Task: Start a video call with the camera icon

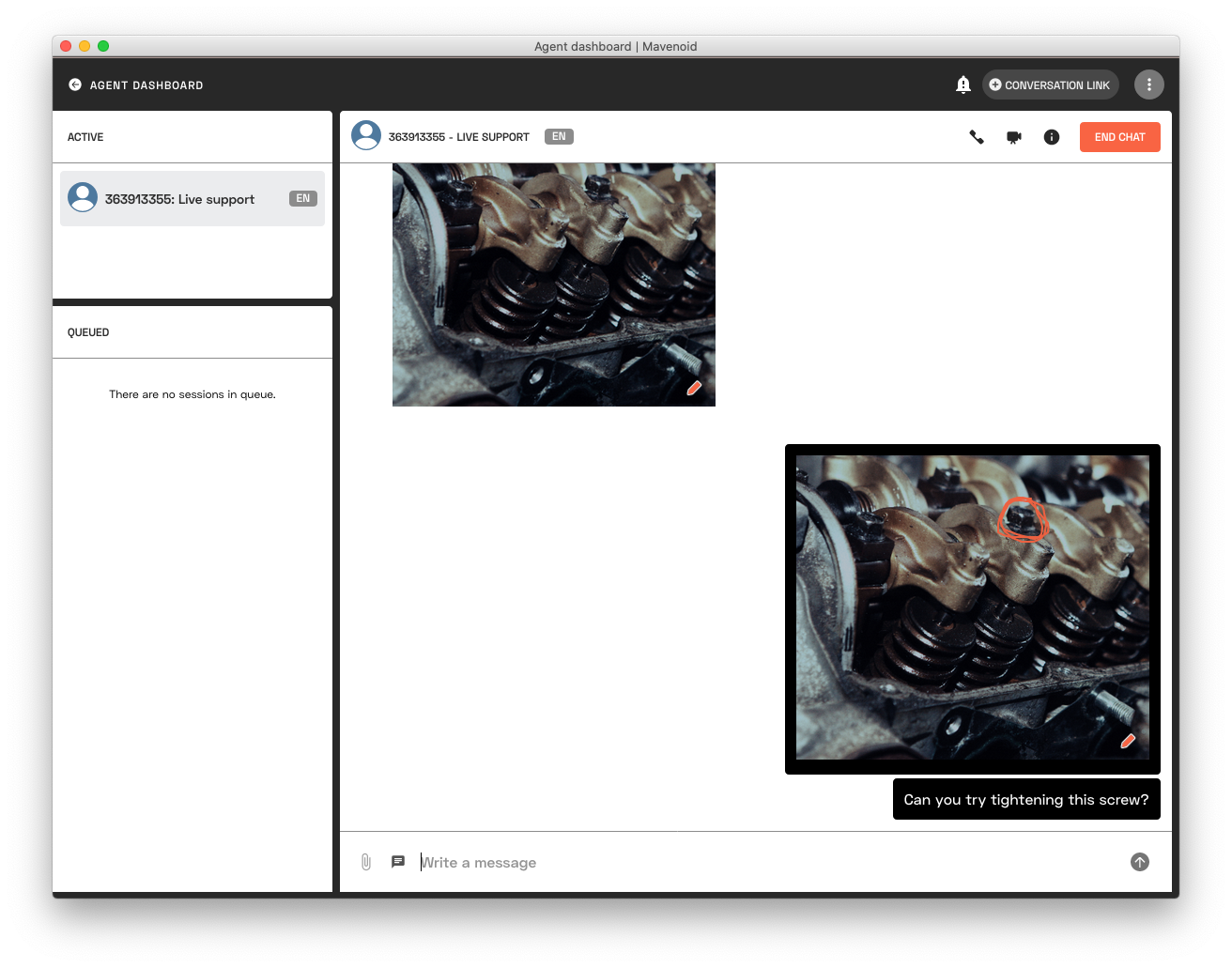Action: (1014, 137)
